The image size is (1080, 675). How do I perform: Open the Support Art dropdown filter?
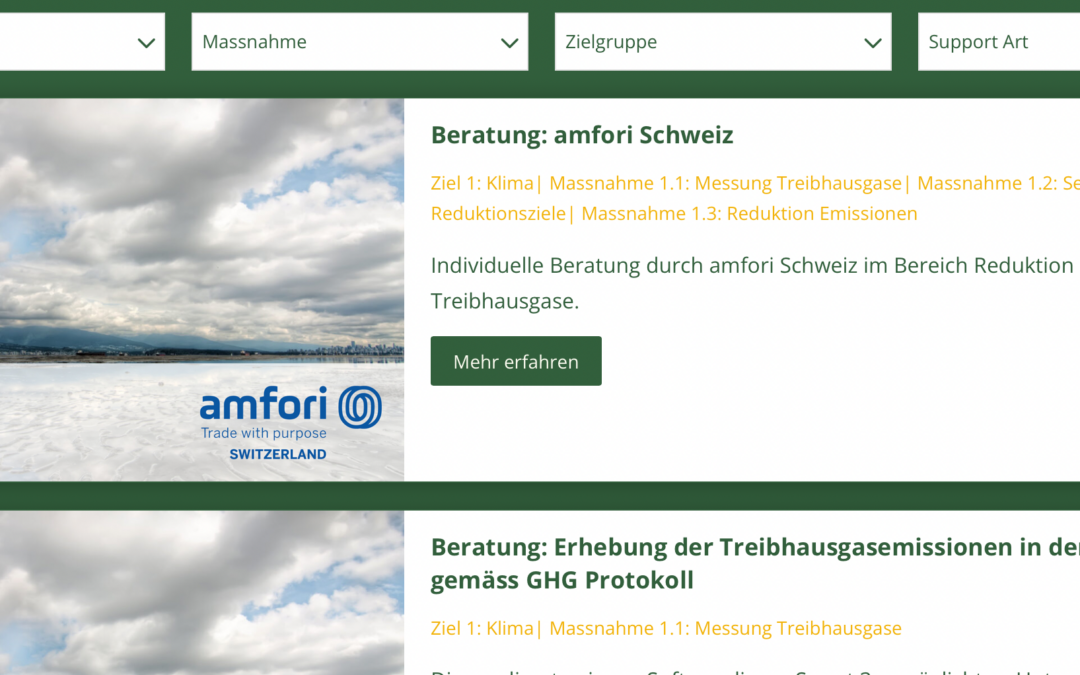pos(999,41)
